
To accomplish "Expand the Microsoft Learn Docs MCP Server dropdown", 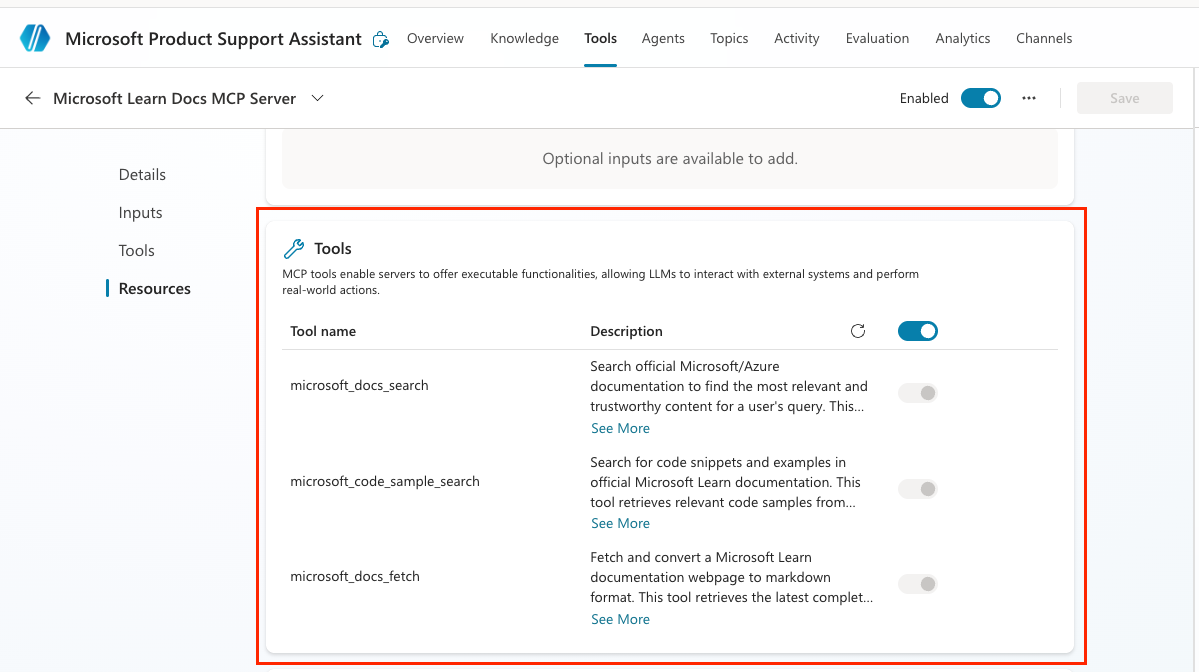I will coord(317,98).
